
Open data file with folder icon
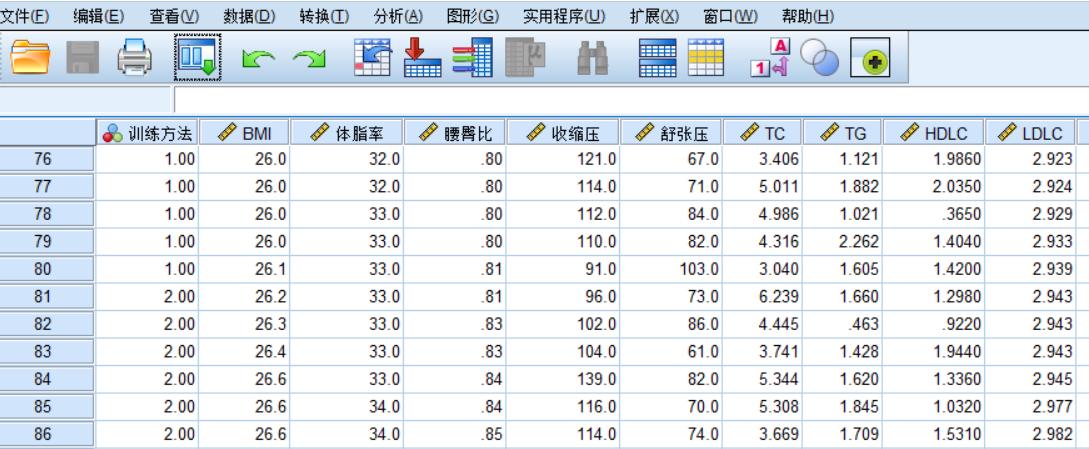point(31,57)
